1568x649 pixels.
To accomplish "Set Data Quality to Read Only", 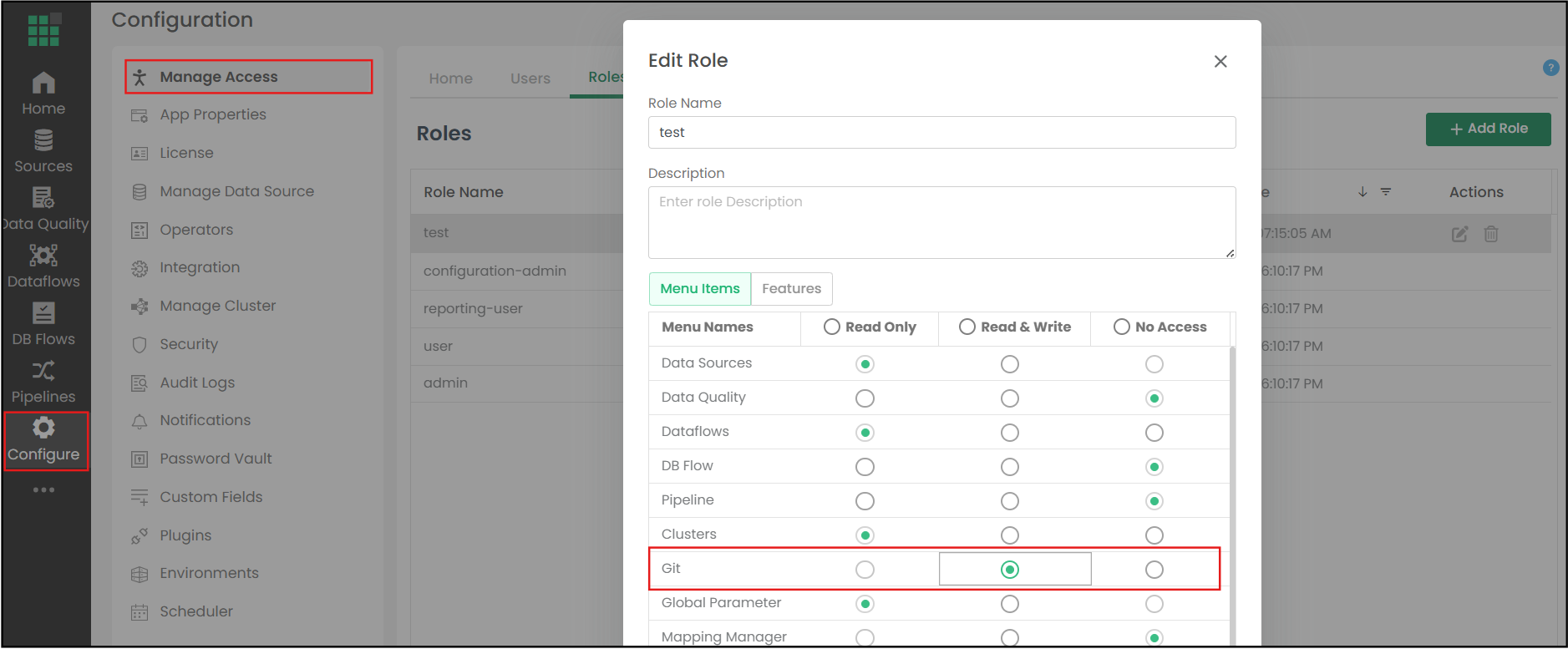I will (865, 398).
